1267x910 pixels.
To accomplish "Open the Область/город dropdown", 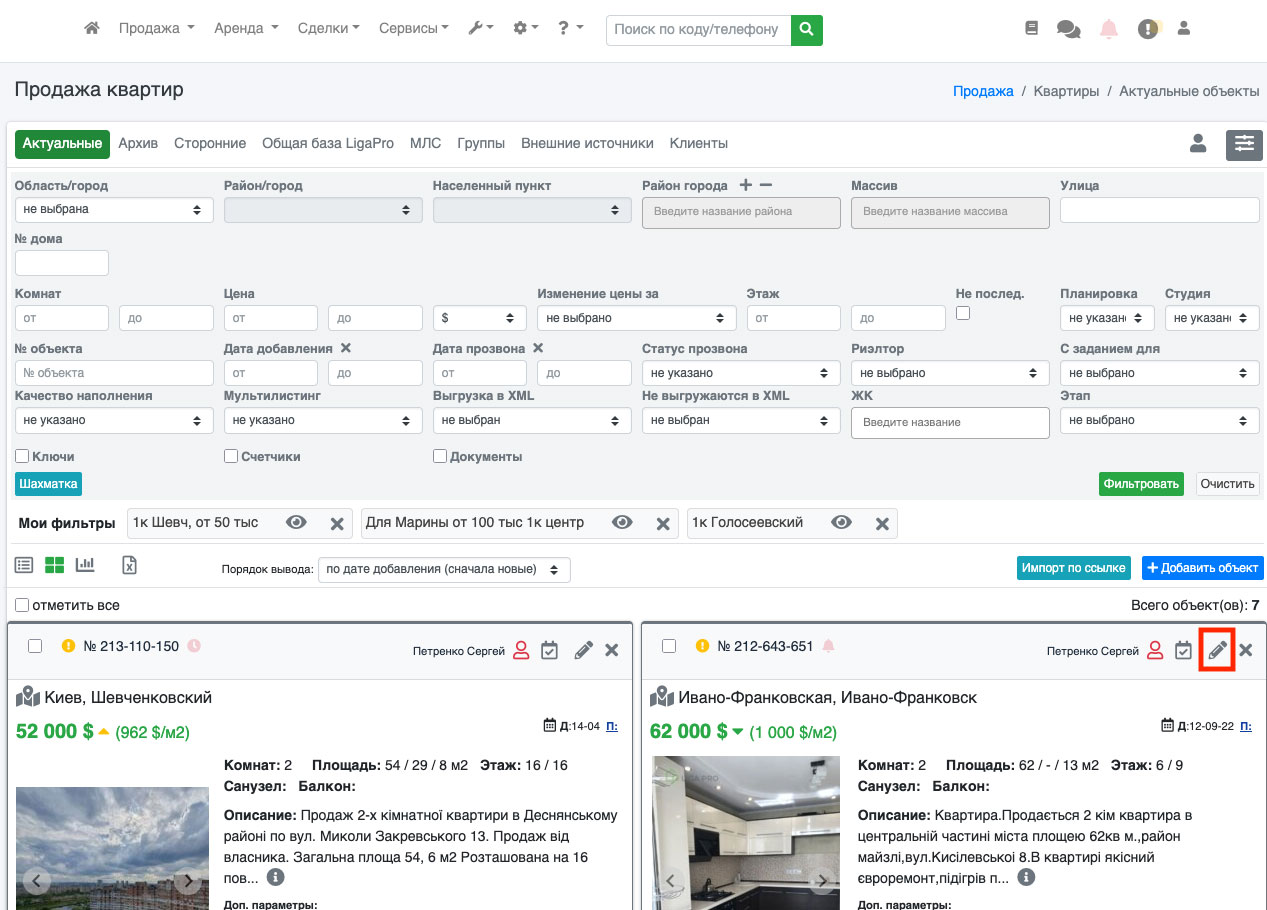I will (114, 210).
